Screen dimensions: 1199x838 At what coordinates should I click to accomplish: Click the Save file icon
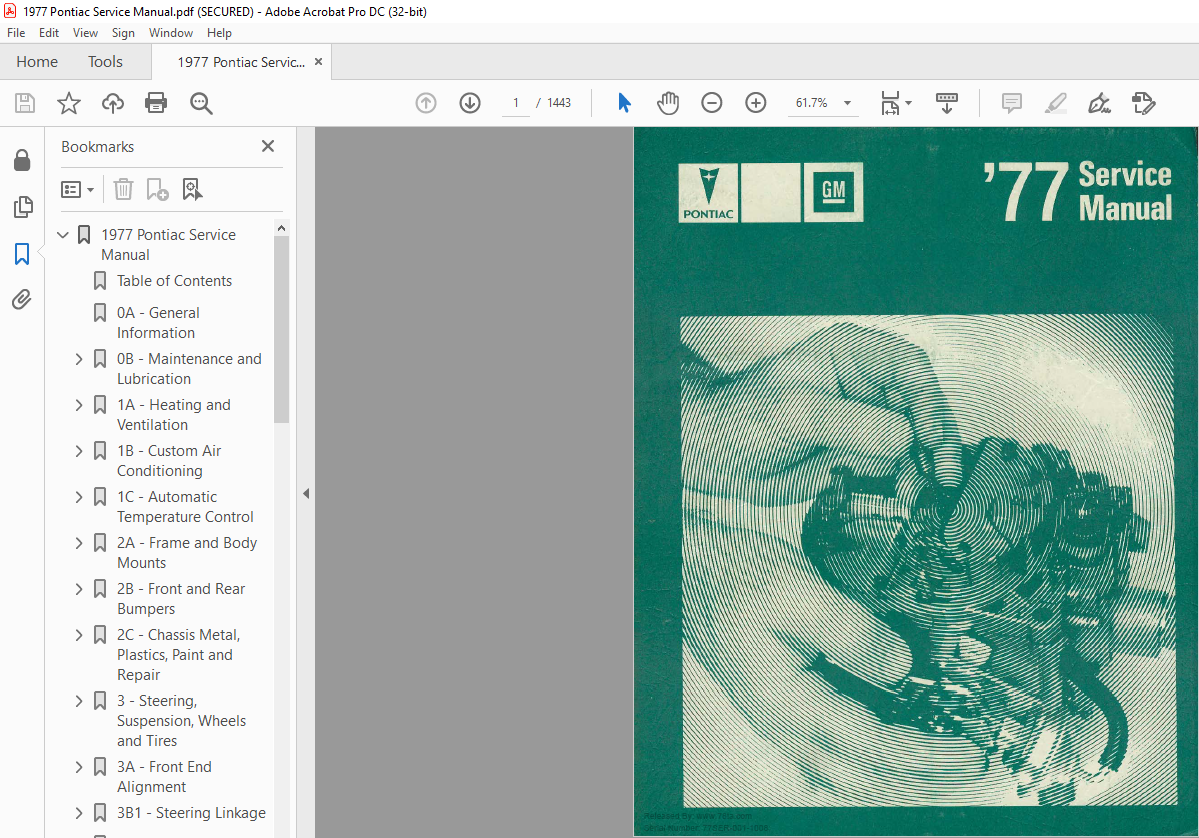25,103
